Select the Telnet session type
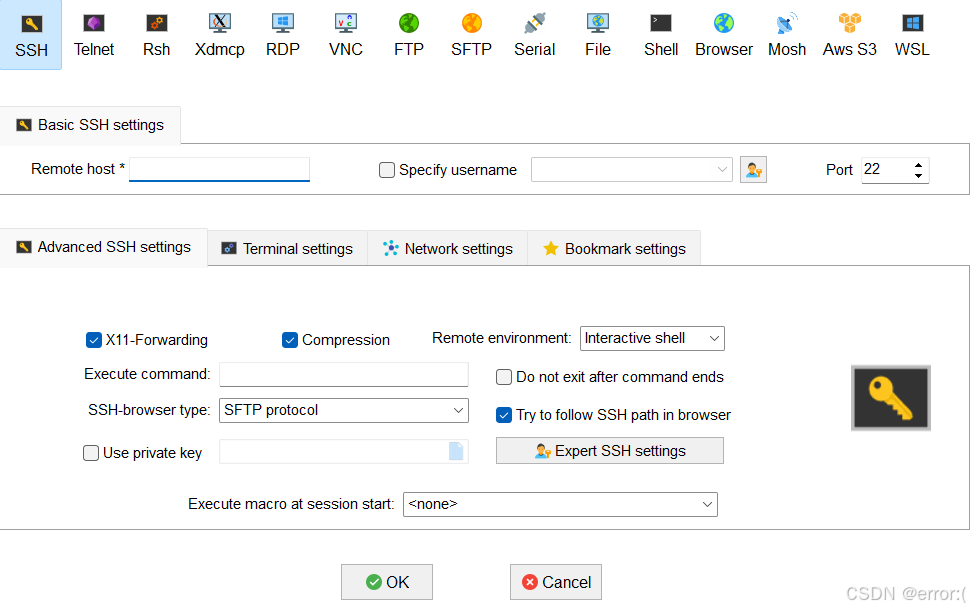Image resolution: width=970 pixels, height=611 pixels. pyautogui.click(x=94, y=35)
